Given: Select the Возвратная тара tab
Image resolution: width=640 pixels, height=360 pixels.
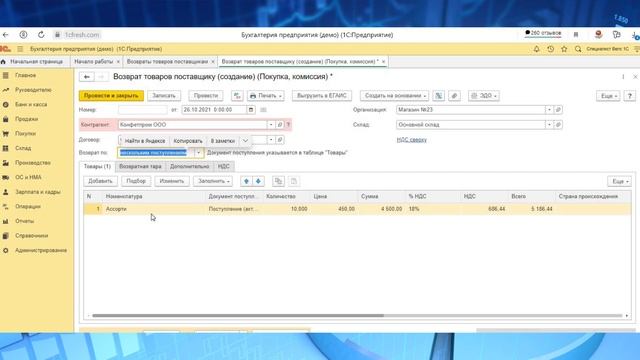Looking at the screenshot, I should (x=140, y=167).
